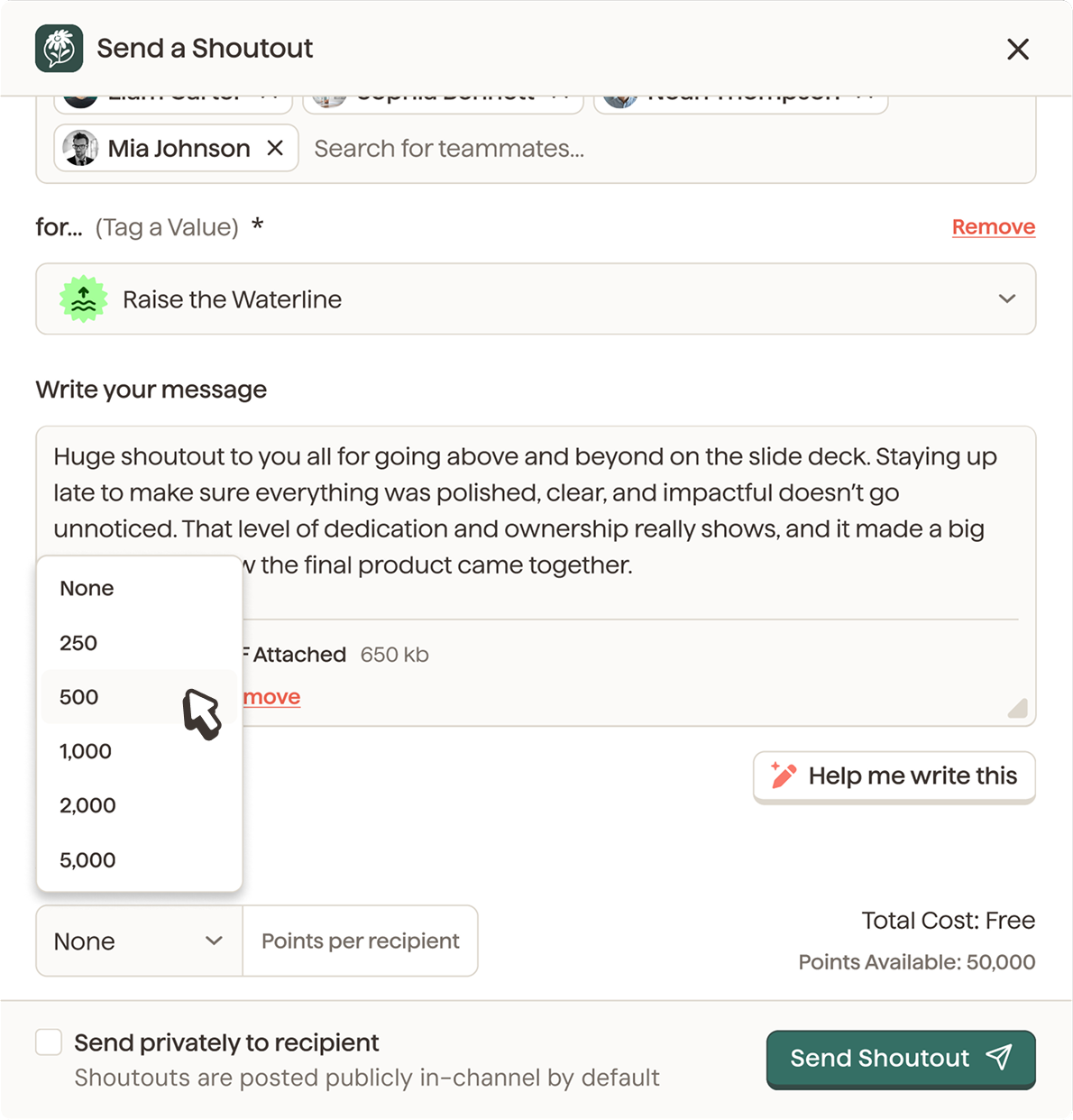Select 1,000 points option
1073x1120 pixels.
(x=86, y=751)
